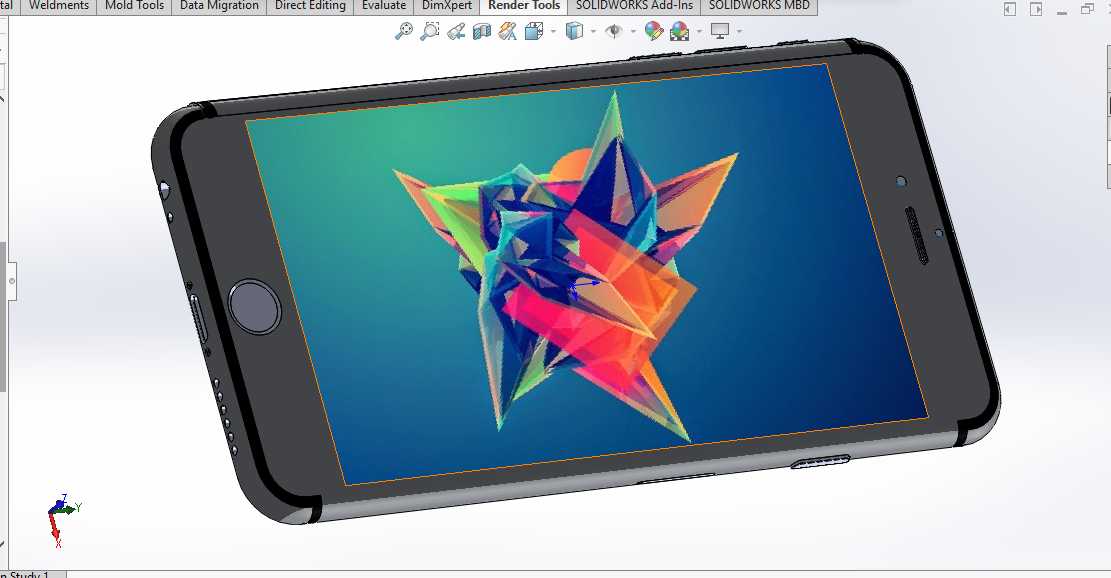Click the Apply Scene icon

click(x=679, y=31)
